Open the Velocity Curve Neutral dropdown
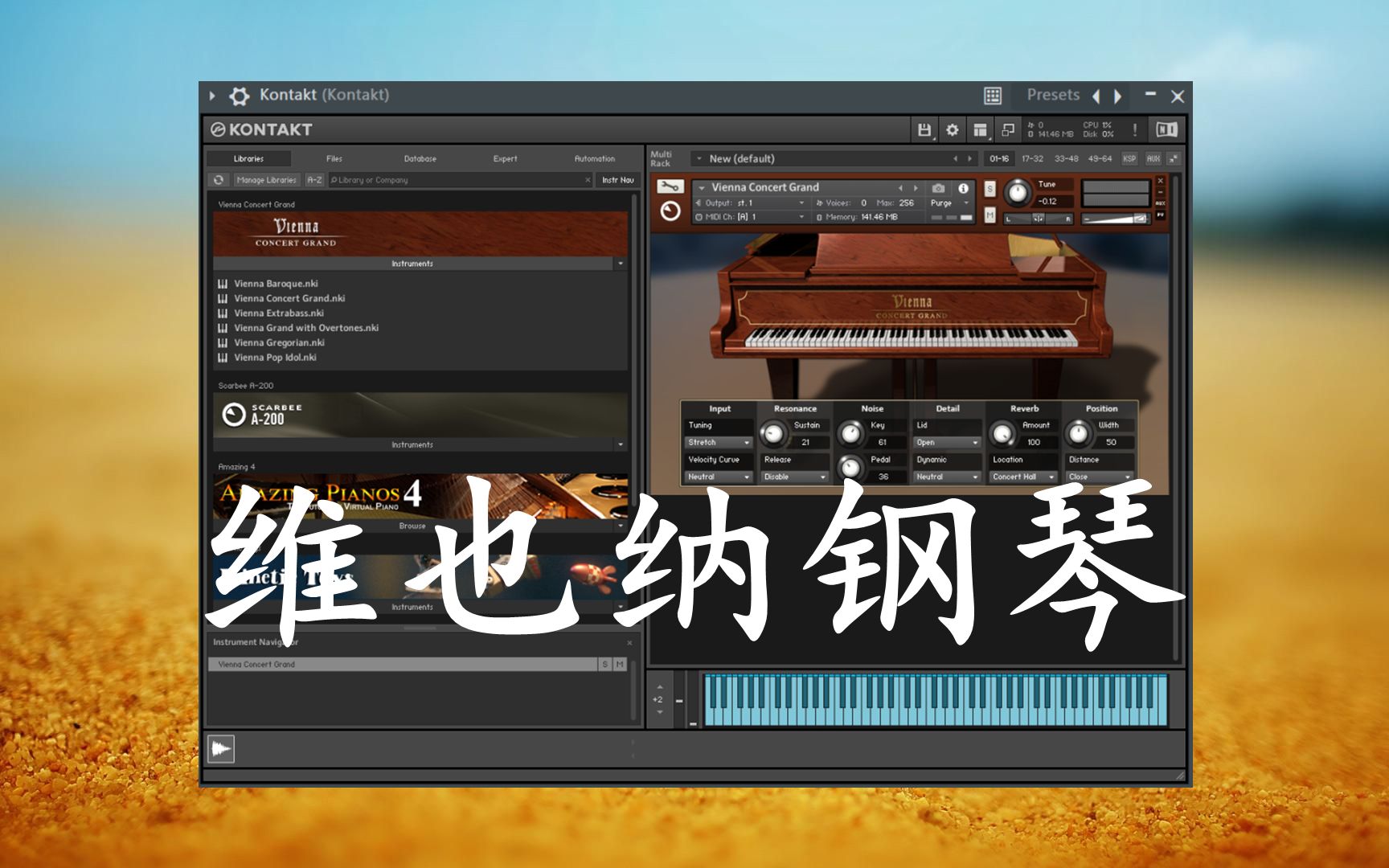This screenshot has height=868, width=1389. point(719,477)
